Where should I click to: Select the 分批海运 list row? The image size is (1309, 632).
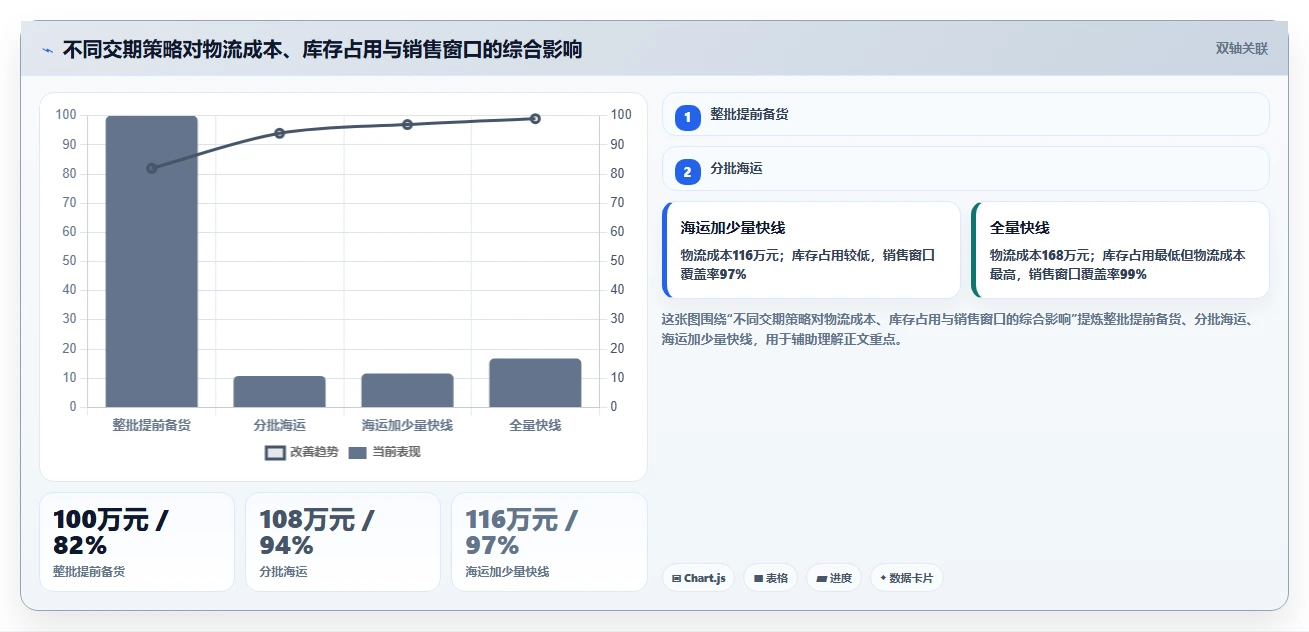point(965,169)
